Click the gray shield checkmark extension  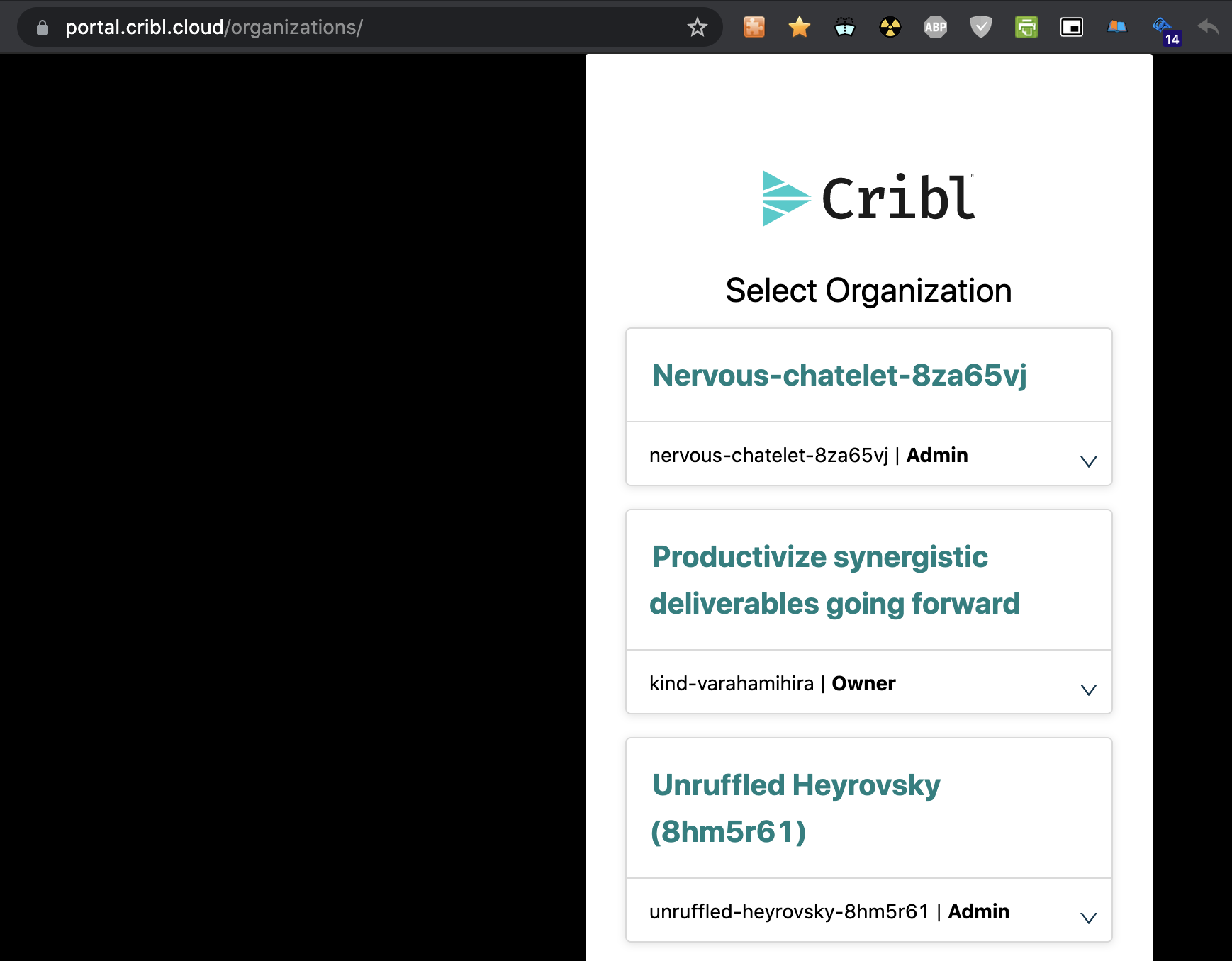tap(980, 27)
